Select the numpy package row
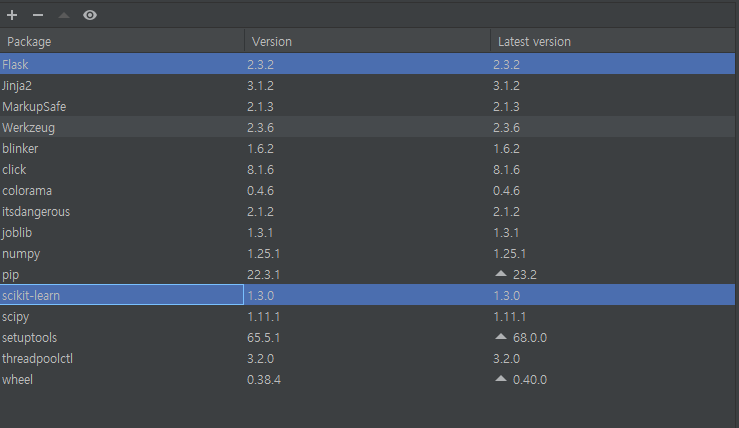The image size is (739, 428). tap(368, 254)
